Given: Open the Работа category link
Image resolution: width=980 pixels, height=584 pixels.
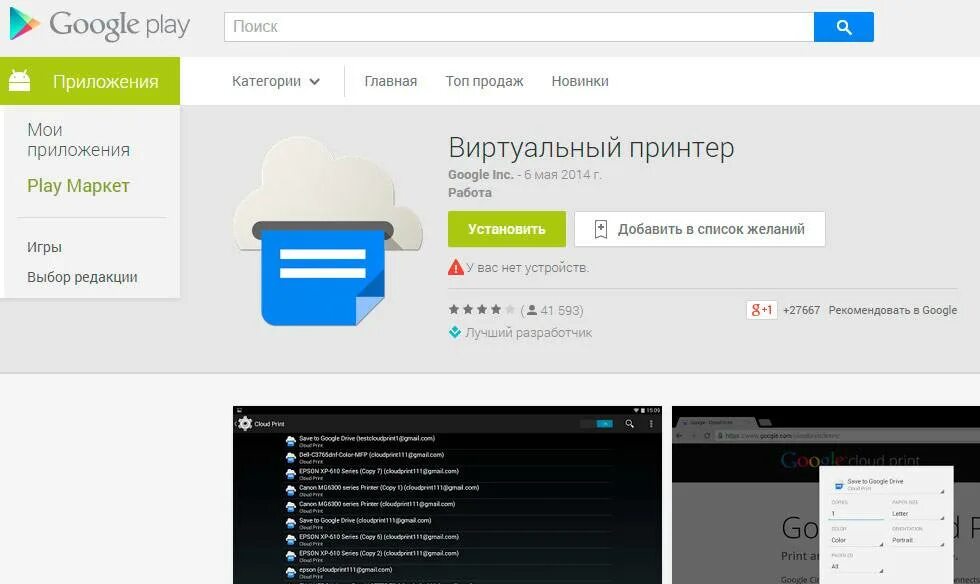Looking at the screenshot, I should (470, 193).
